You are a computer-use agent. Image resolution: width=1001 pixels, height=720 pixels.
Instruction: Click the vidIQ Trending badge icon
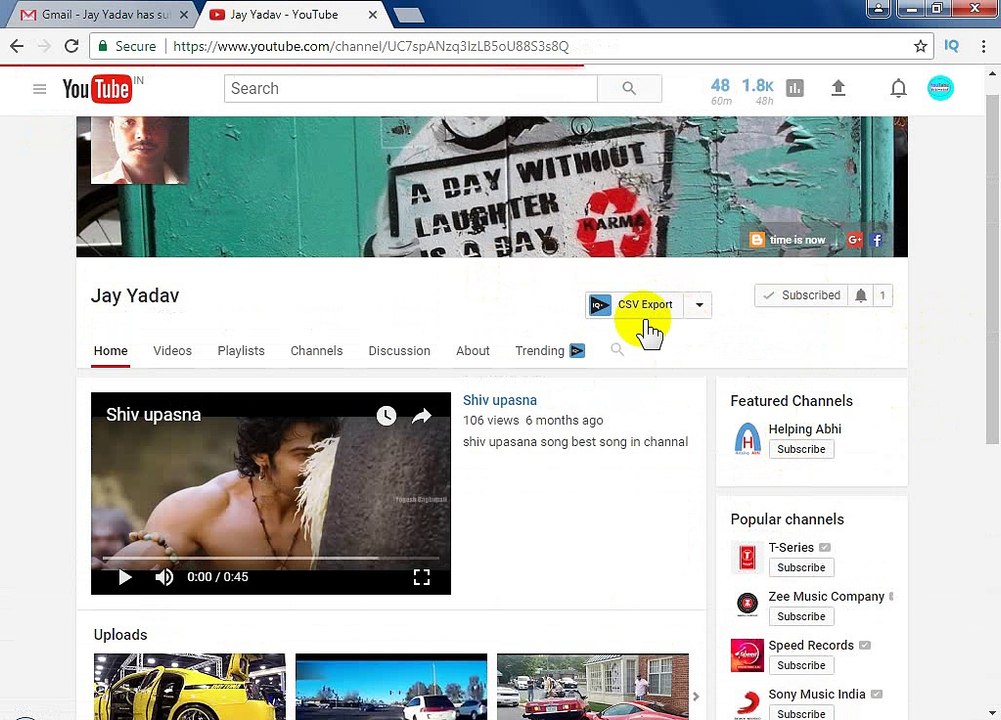click(x=577, y=350)
